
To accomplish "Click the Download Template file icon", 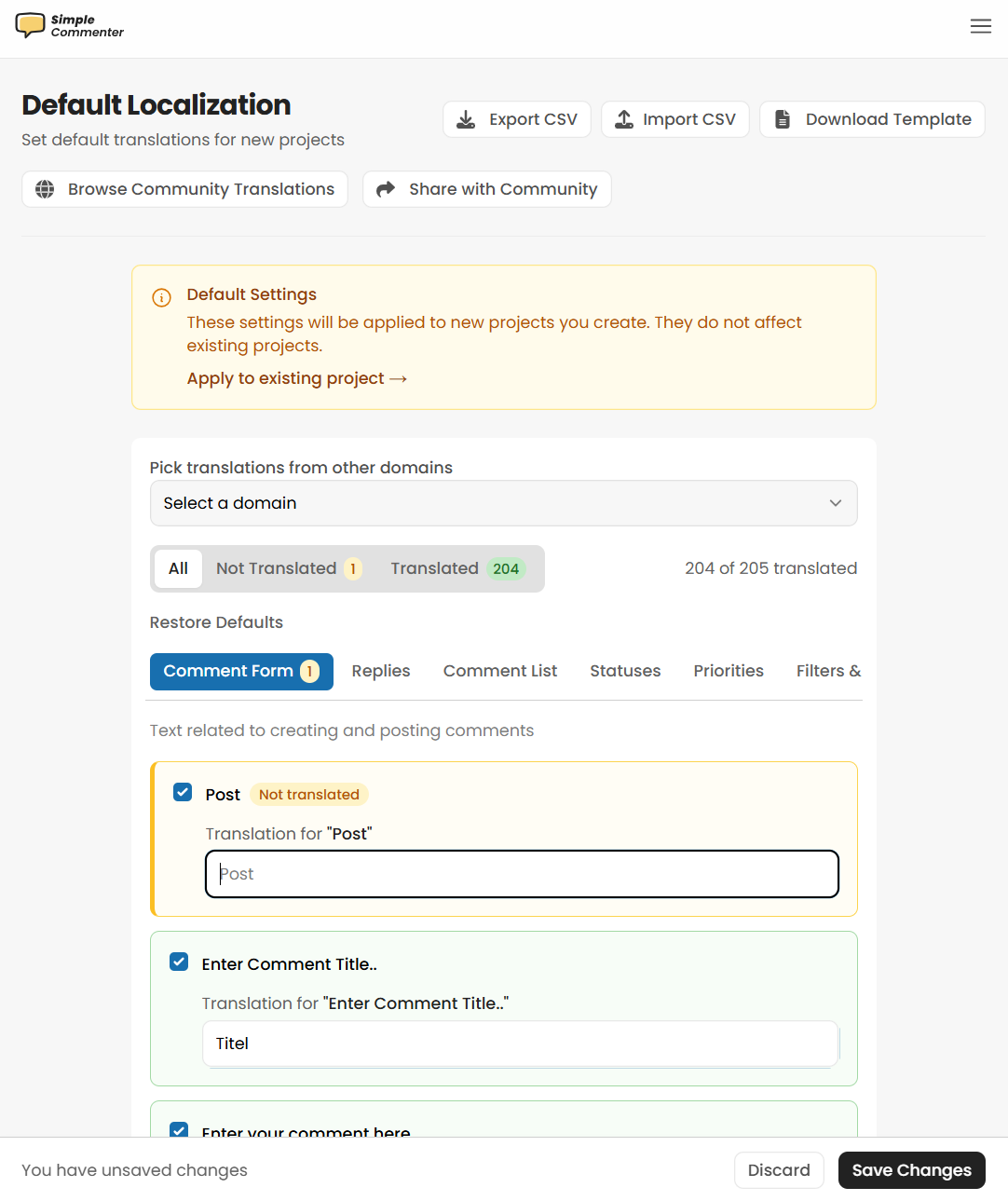I will 783,119.
